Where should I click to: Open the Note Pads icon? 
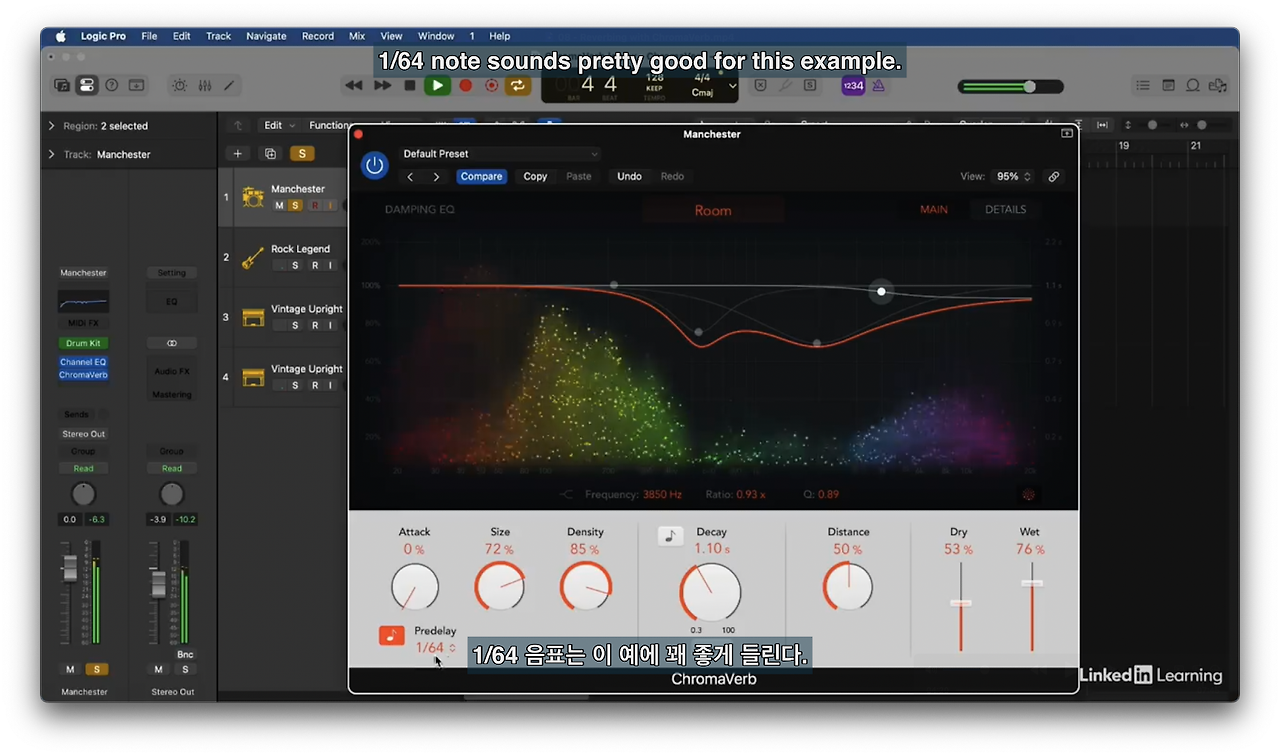[1168, 86]
